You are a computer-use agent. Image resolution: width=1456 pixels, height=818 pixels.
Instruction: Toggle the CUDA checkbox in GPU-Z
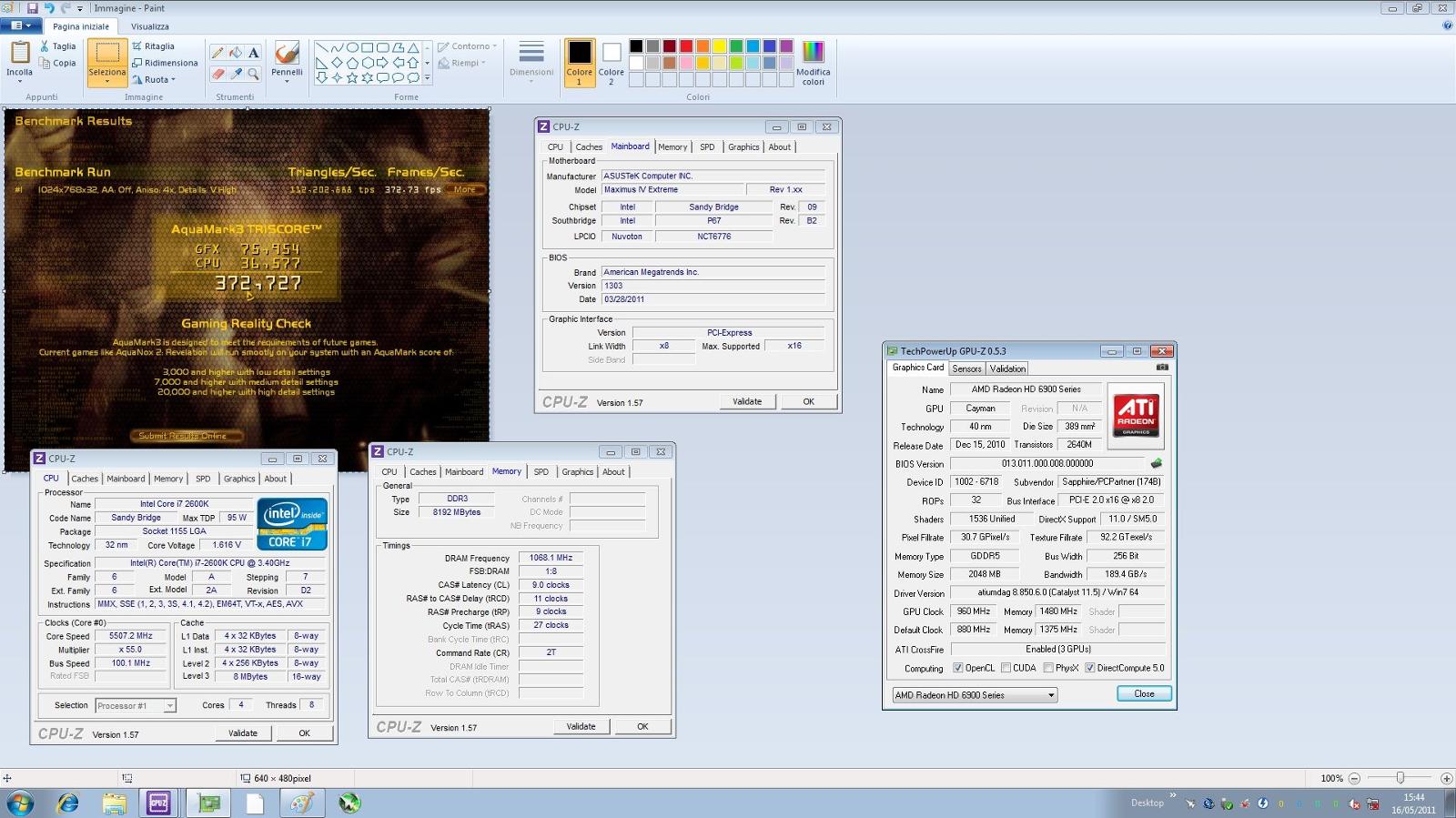point(1006,668)
